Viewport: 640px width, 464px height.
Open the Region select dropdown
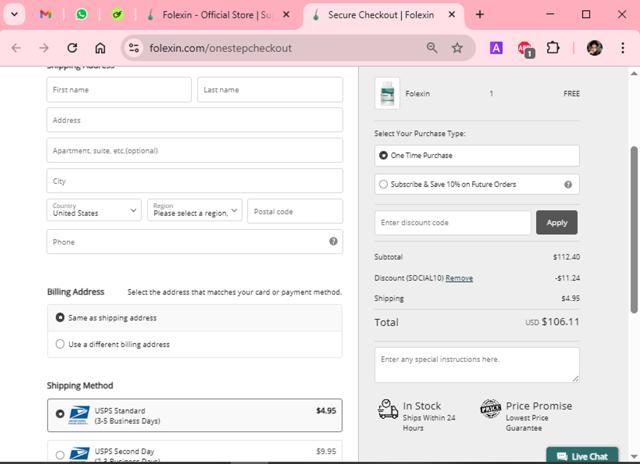tap(195, 210)
